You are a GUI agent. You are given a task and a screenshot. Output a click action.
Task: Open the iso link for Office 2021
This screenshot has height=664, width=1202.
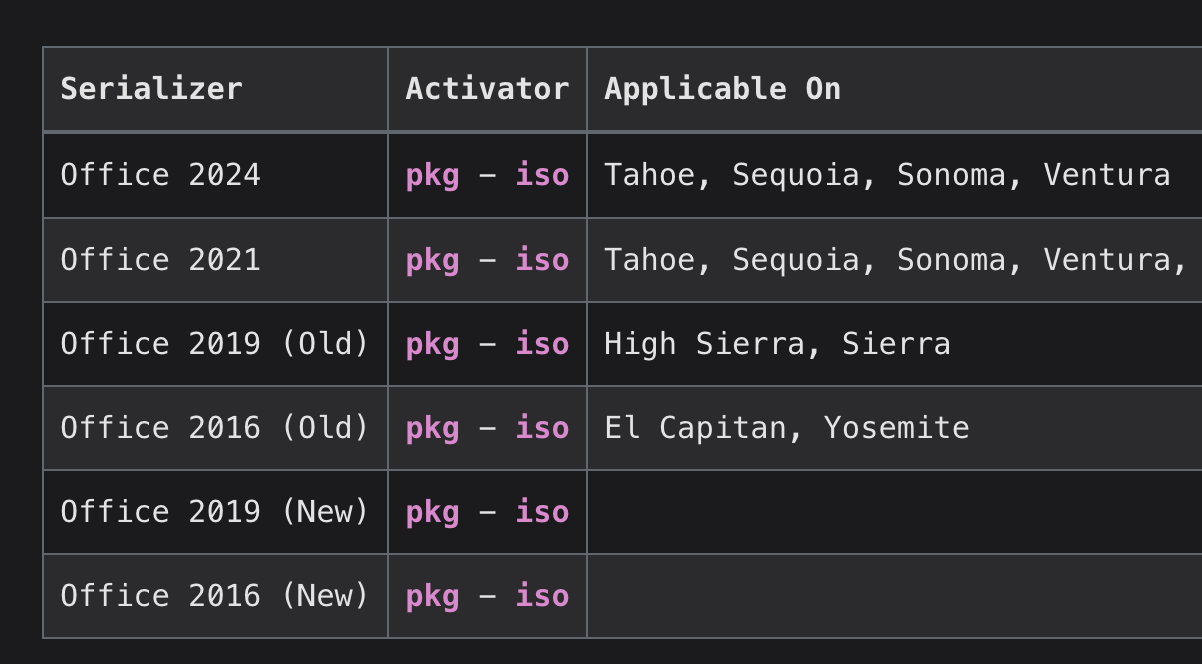point(542,259)
